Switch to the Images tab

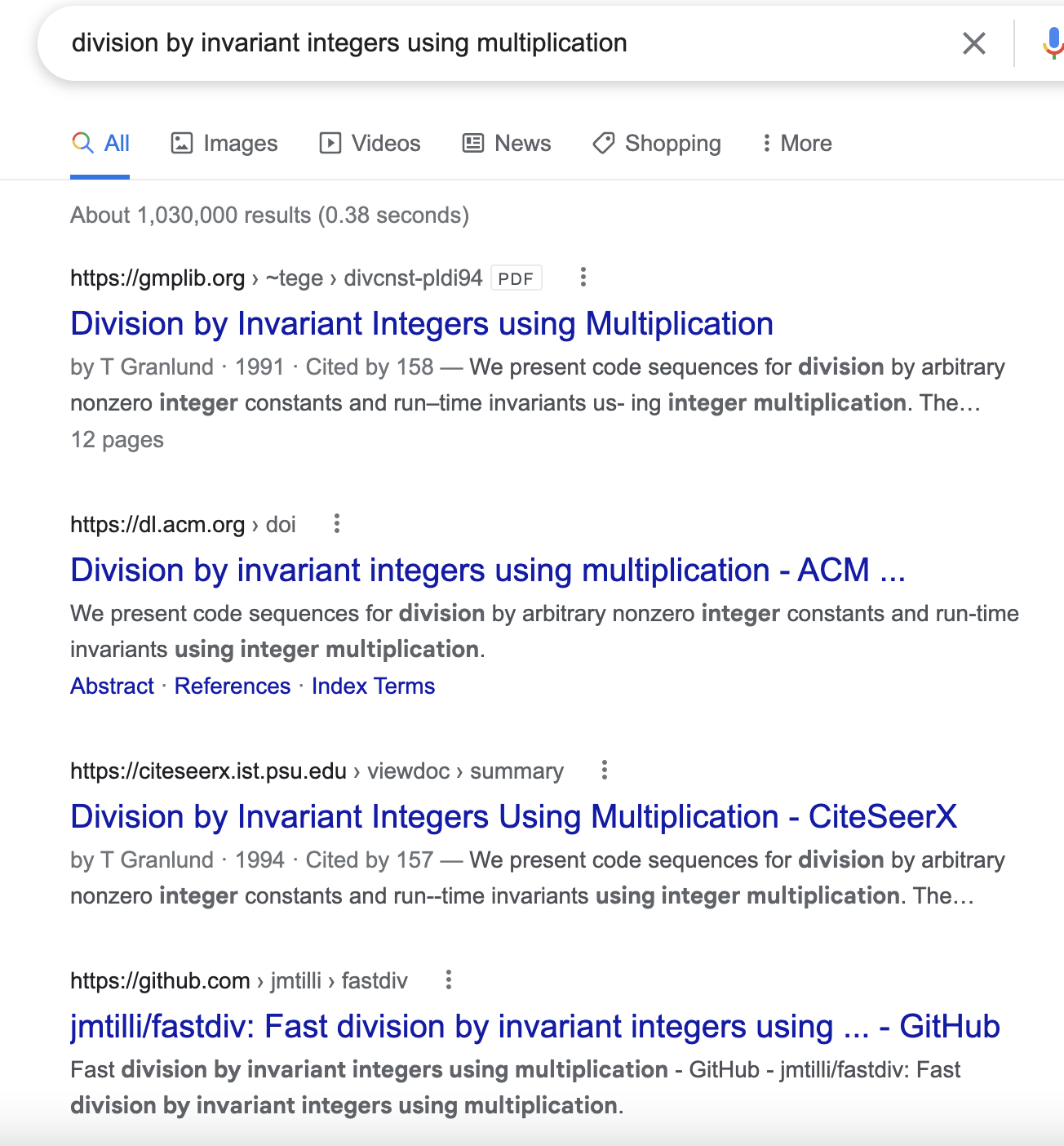[224, 144]
